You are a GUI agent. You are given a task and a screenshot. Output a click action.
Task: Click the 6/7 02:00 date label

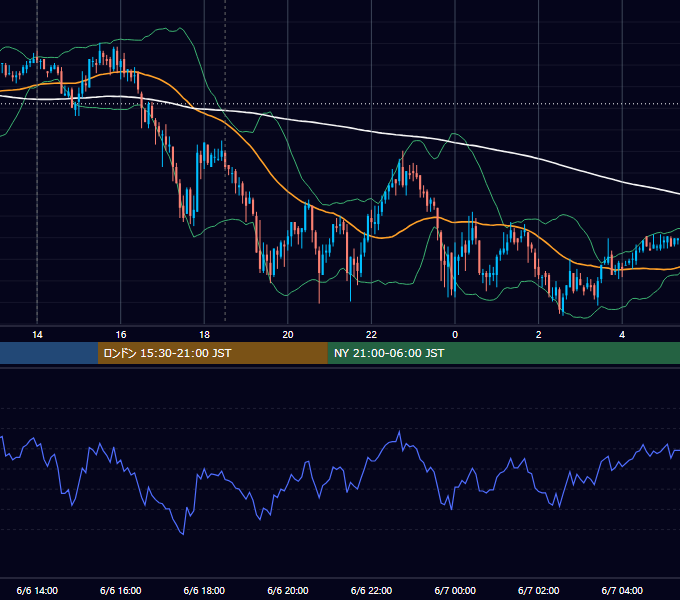[539, 590]
